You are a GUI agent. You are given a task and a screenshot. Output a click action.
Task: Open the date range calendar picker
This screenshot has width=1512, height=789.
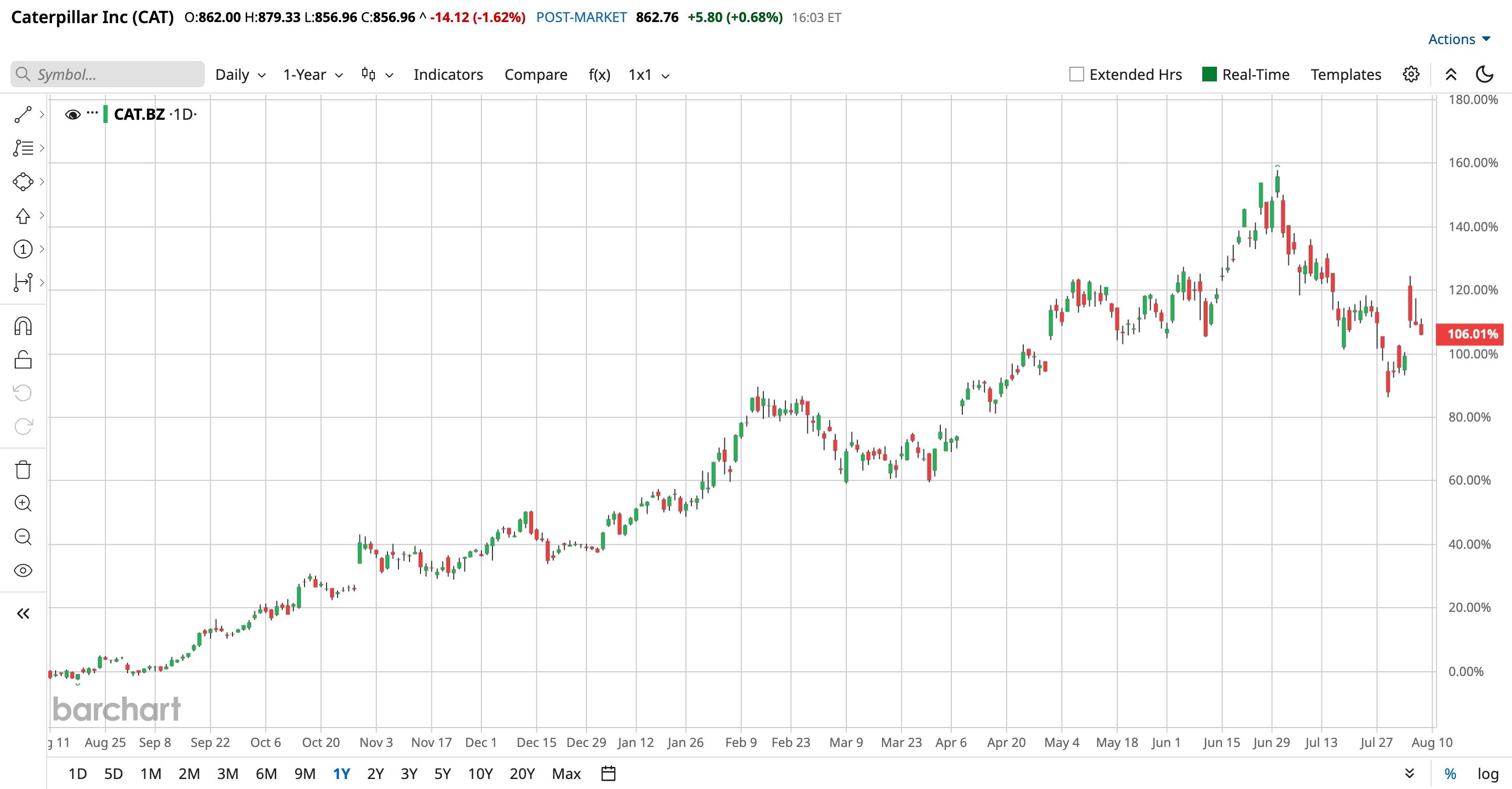[x=608, y=774]
